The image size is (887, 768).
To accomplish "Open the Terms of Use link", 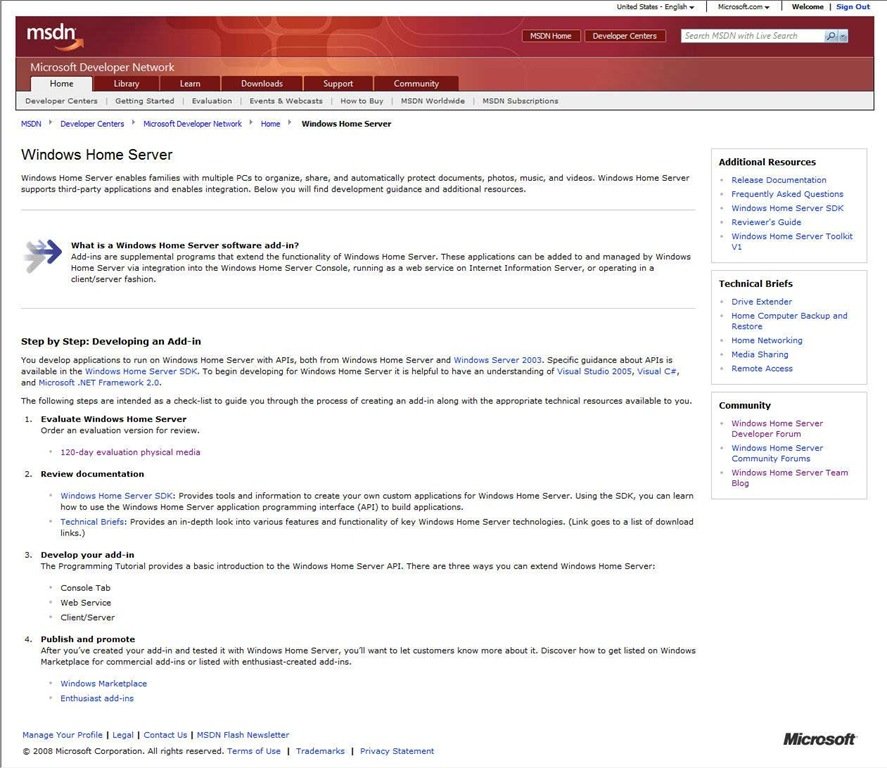I will tap(253, 752).
